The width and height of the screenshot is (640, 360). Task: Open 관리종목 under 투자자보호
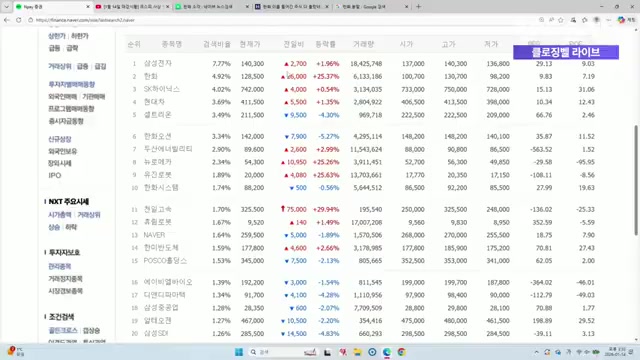[60, 267]
